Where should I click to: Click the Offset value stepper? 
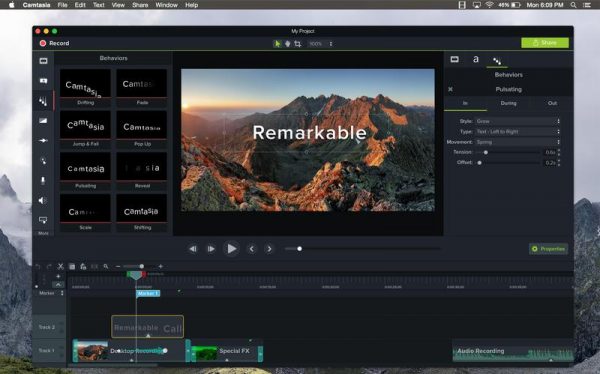[559, 163]
